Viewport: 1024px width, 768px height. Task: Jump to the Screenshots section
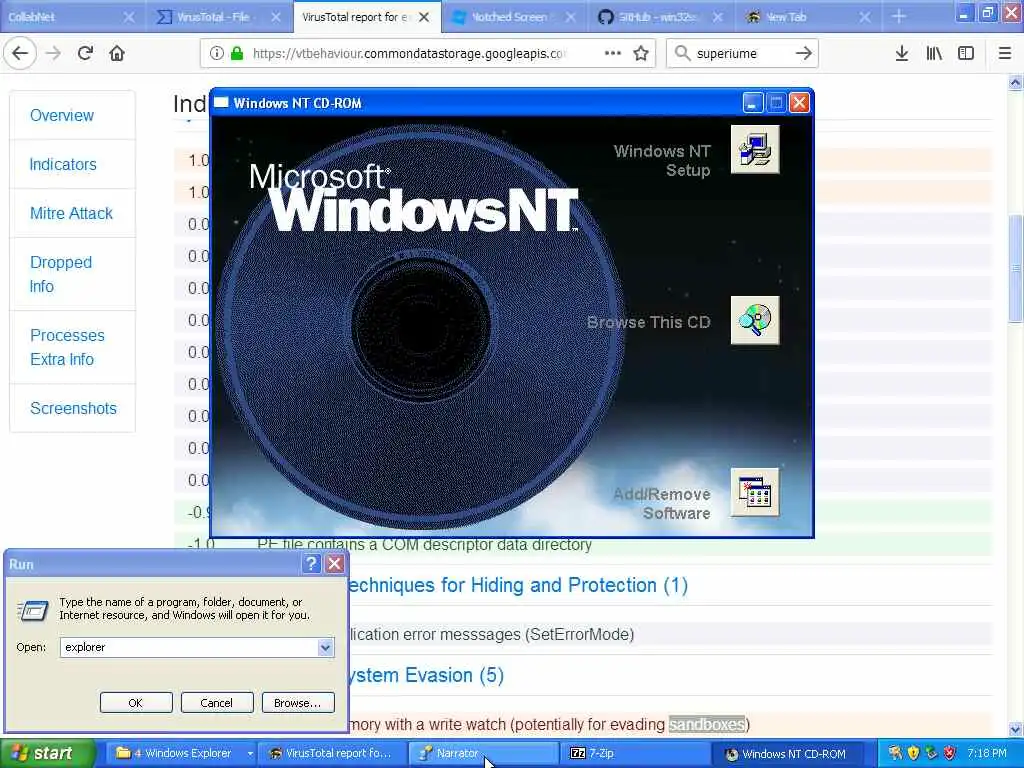tap(73, 408)
